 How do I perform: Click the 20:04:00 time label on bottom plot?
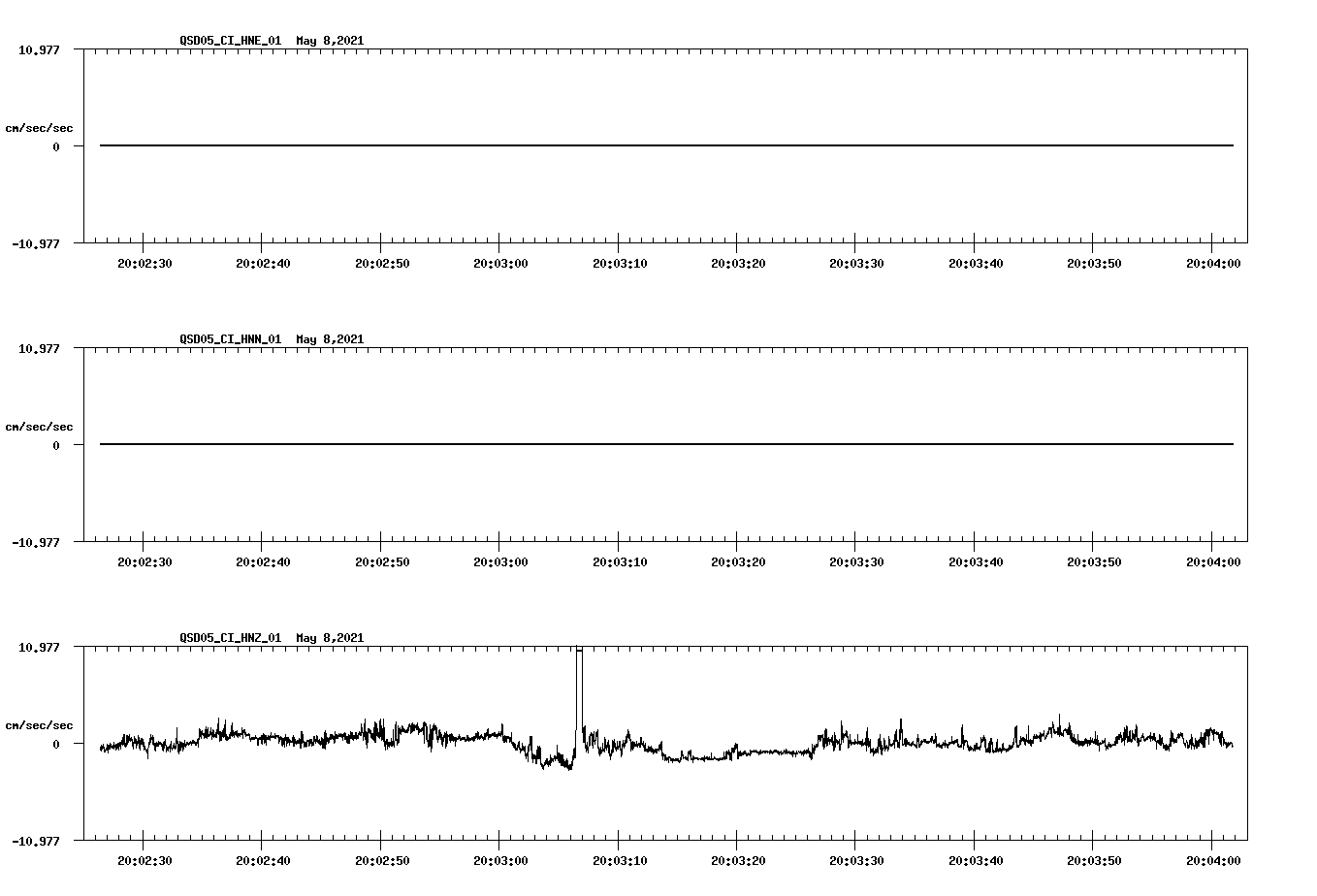[x=1211, y=858]
